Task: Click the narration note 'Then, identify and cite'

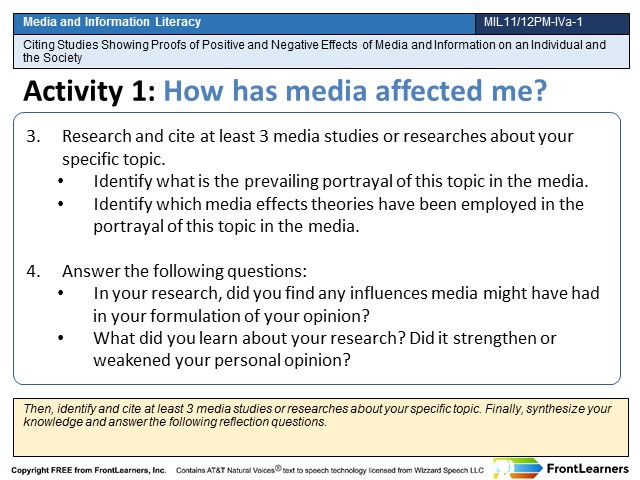Action: (x=317, y=415)
